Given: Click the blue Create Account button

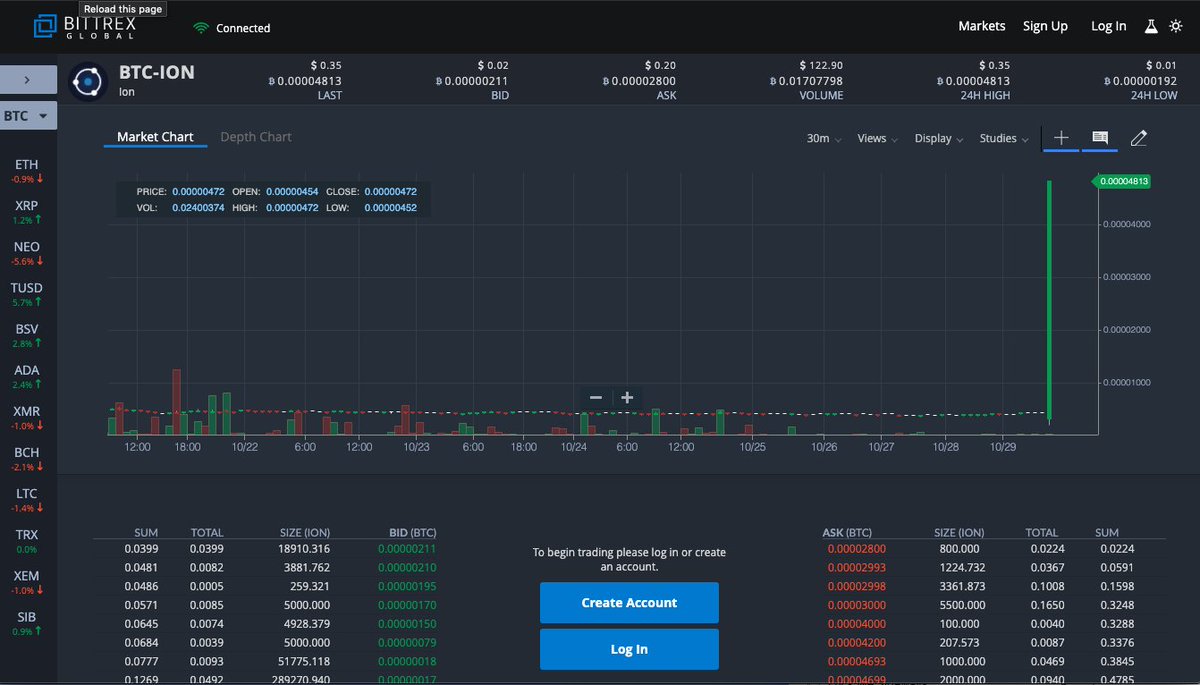Looking at the screenshot, I should [629, 603].
